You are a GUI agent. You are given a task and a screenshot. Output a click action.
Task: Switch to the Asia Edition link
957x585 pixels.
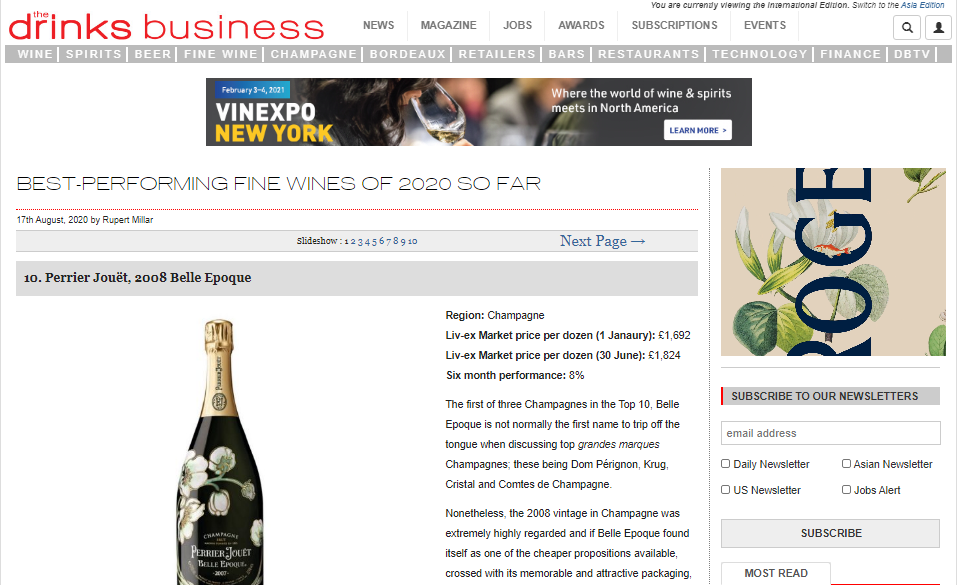click(922, 5)
